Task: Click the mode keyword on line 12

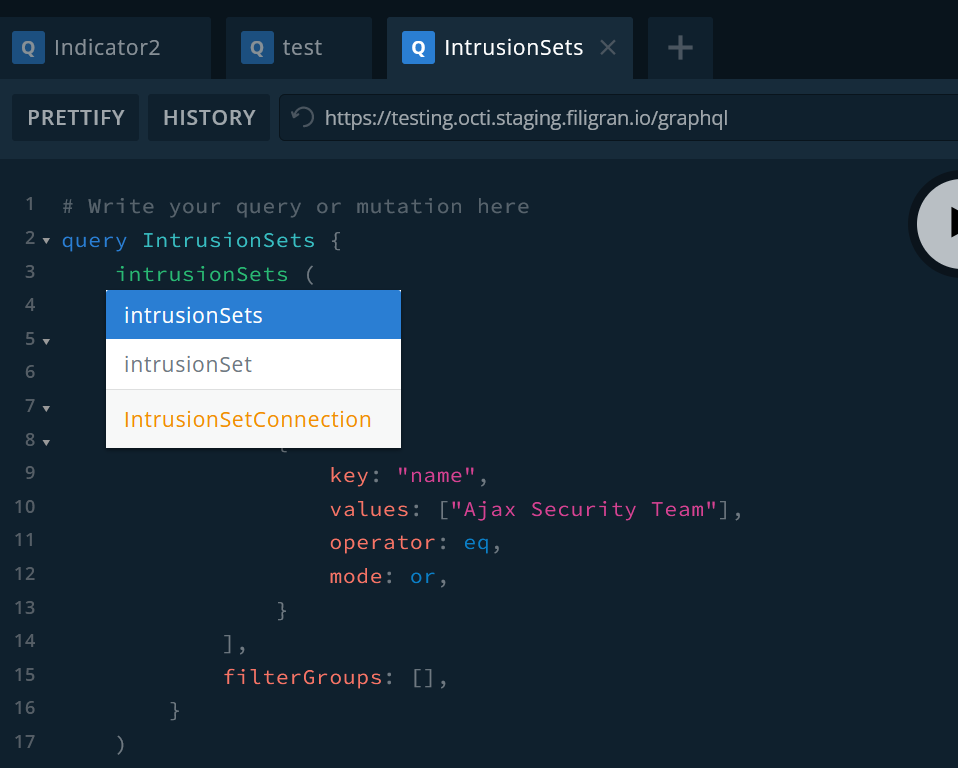Action: tap(356, 576)
